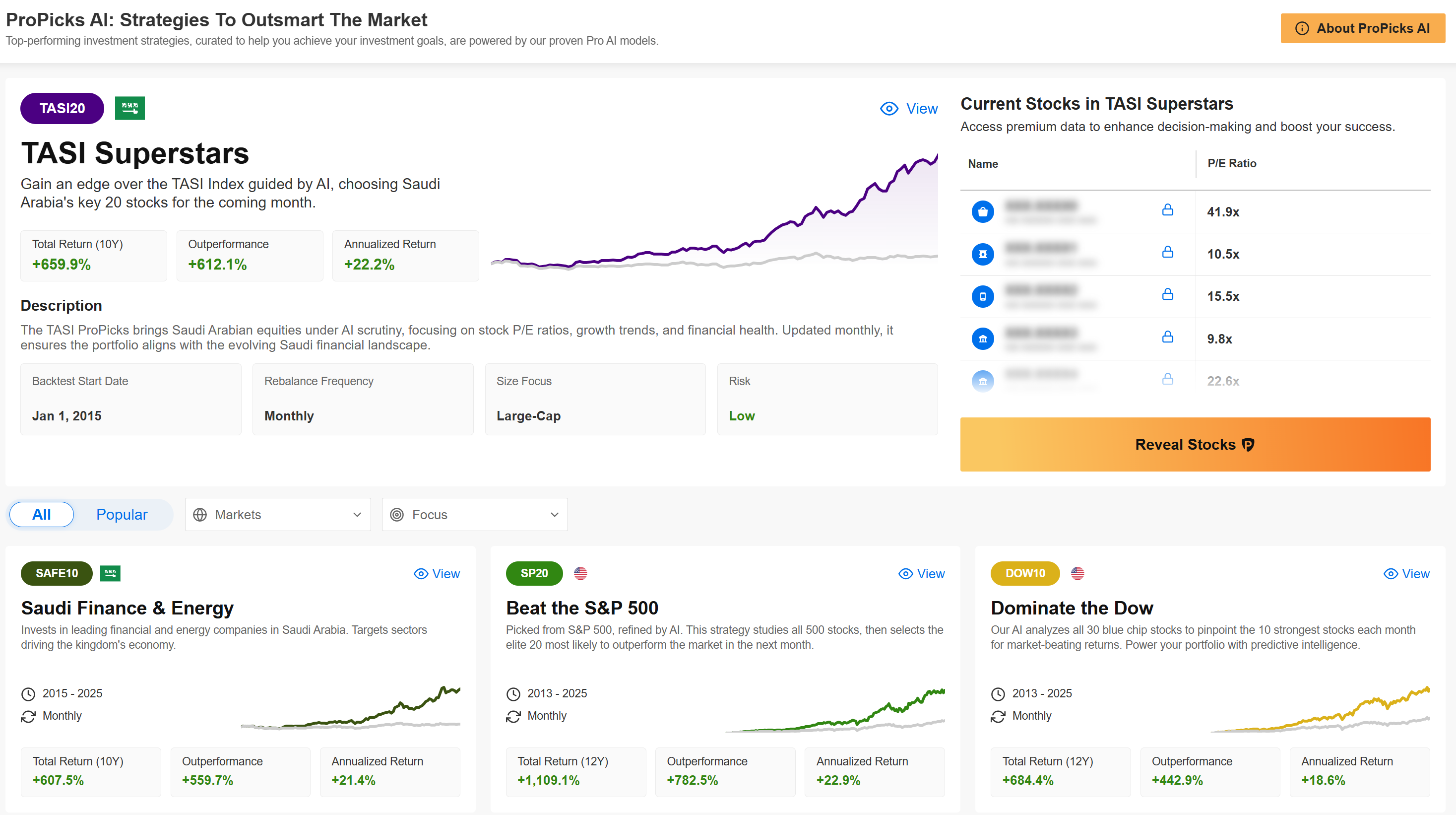Click the refresh icon in Dominate the Dow card
The image size is (1456, 815).
coord(998,717)
